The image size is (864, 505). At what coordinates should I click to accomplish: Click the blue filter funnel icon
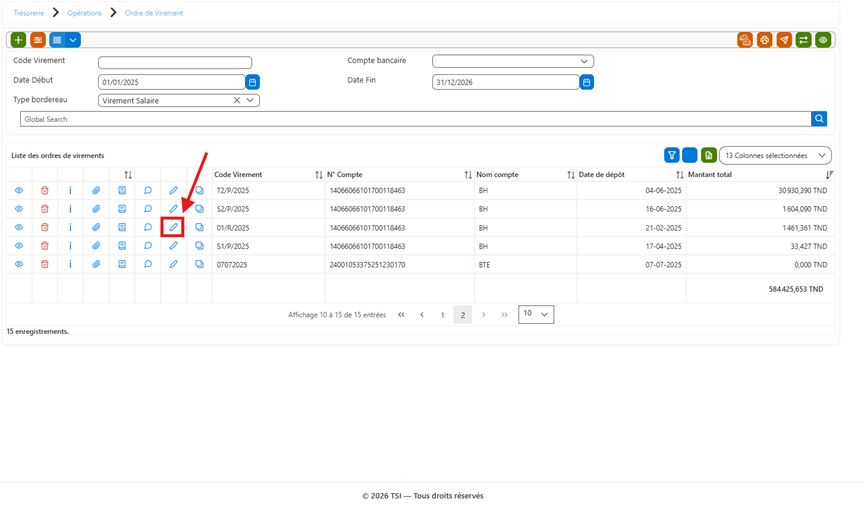point(672,155)
